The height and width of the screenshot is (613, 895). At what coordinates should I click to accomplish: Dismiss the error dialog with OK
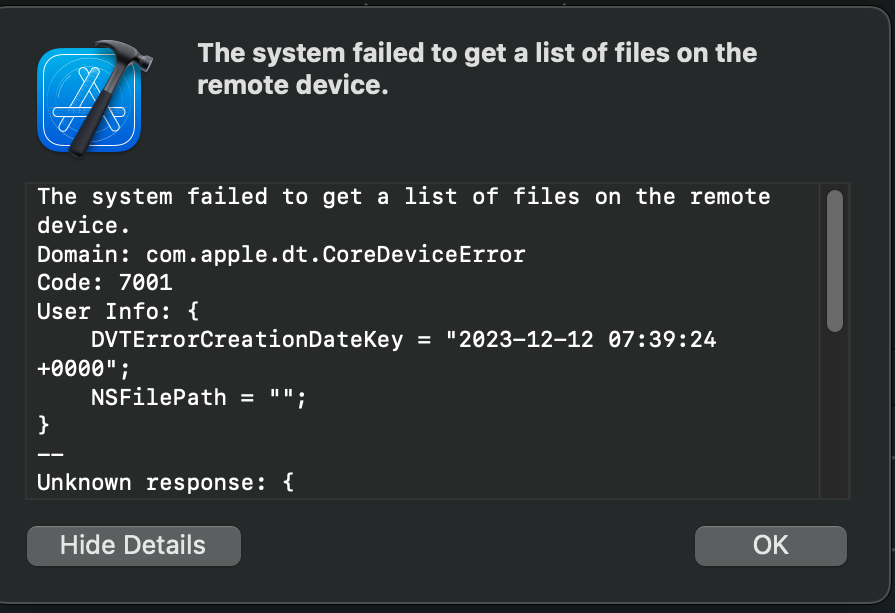click(771, 546)
